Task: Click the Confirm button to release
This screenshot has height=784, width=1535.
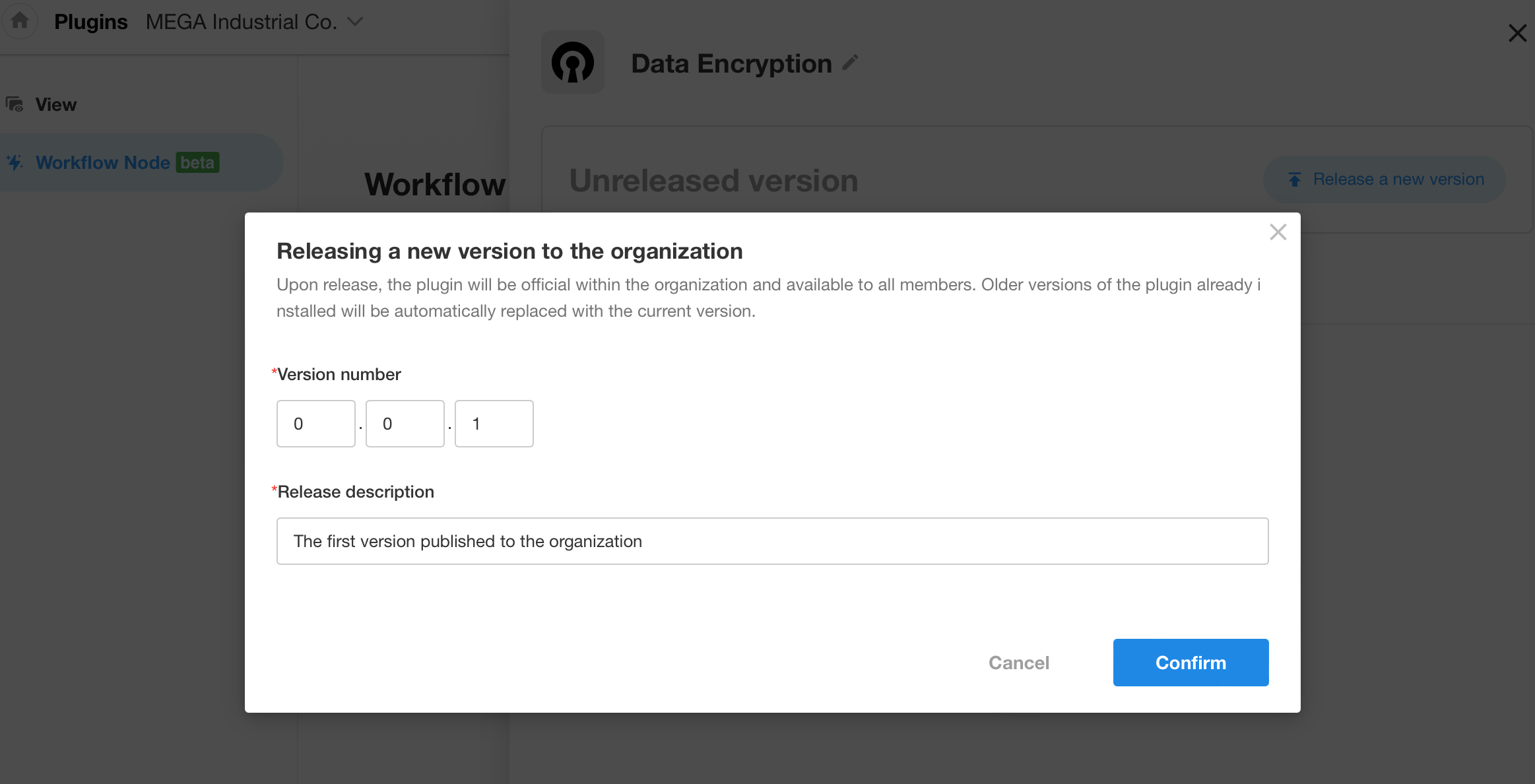Action: click(1191, 662)
